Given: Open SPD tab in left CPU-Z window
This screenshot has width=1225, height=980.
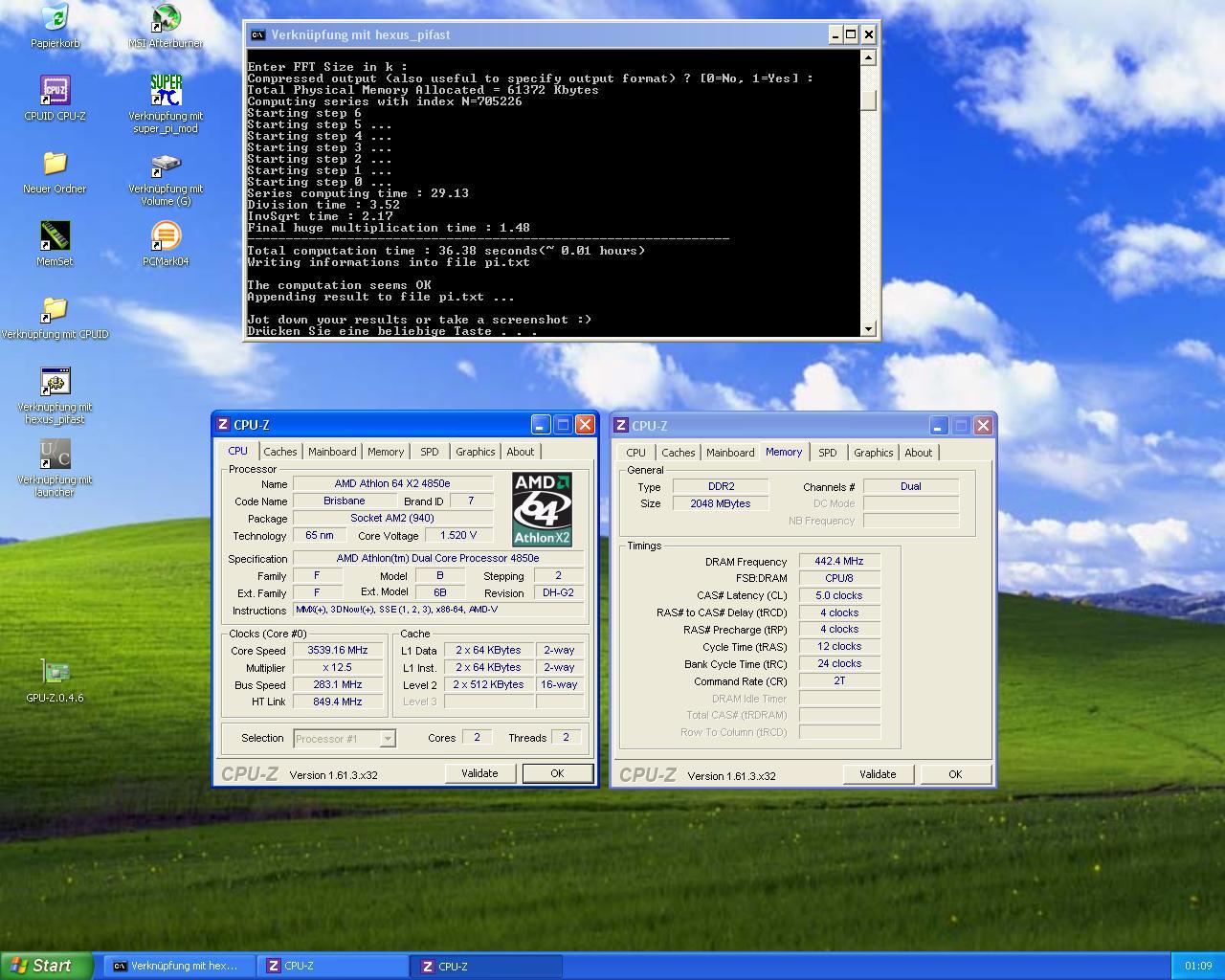Looking at the screenshot, I should point(430,452).
